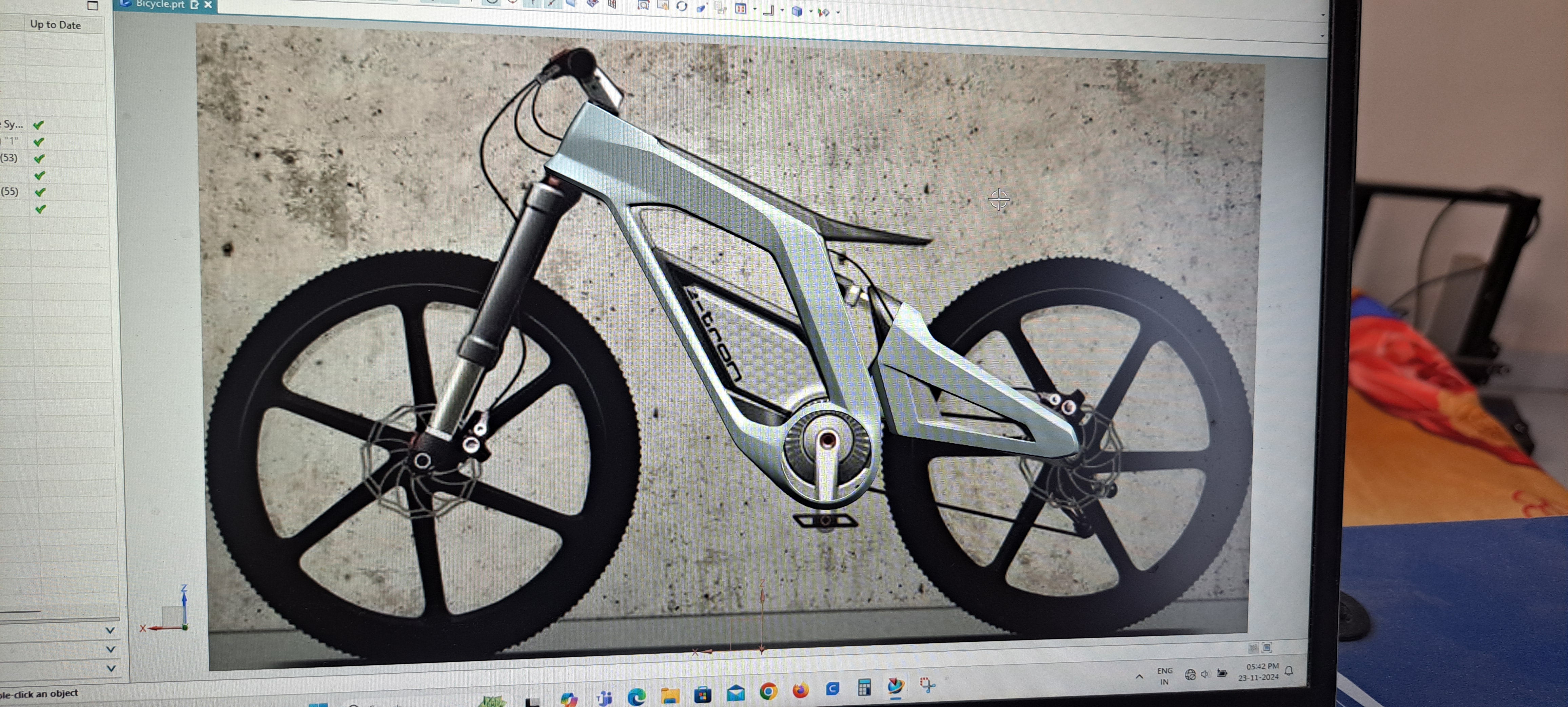The height and width of the screenshot is (707, 1568).
Task: Click the Up to Date column header
Action: pyautogui.click(x=55, y=25)
